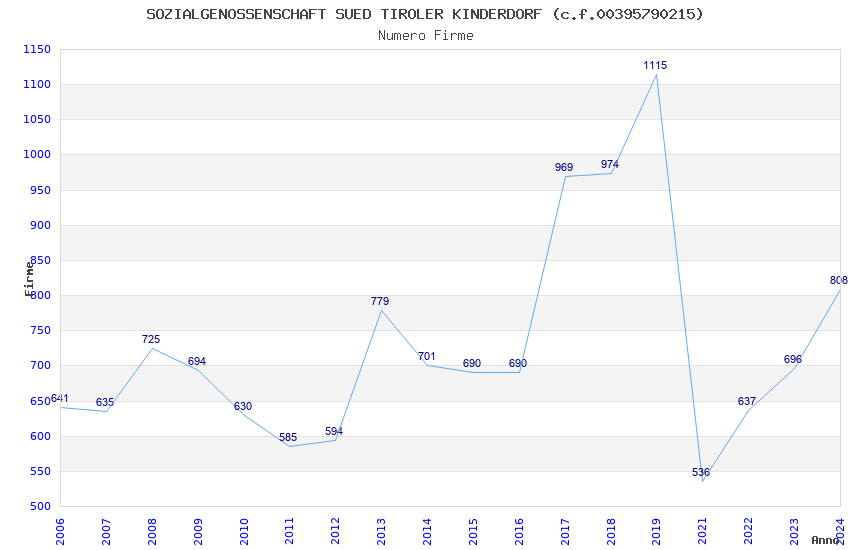Viewport: 850px width, 550px height.
Task: Select the data label 969
Action: (x=564, y=167)
